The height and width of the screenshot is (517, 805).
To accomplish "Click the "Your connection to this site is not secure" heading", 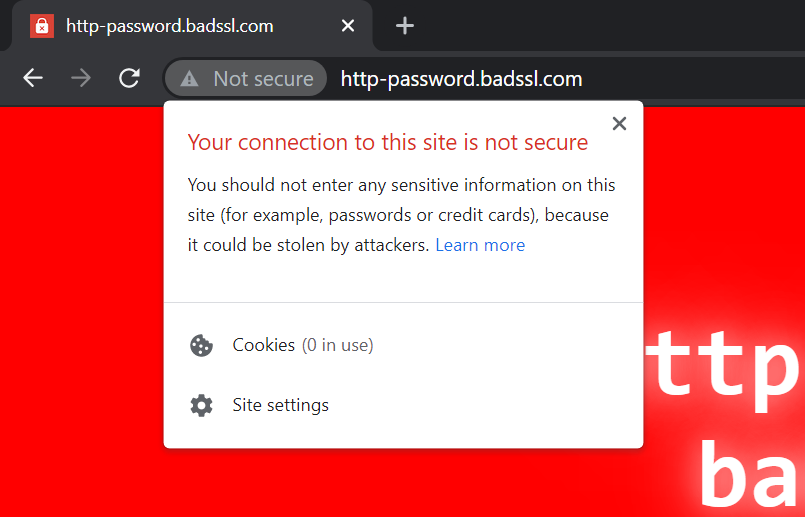I will click(x=388, y=142).
